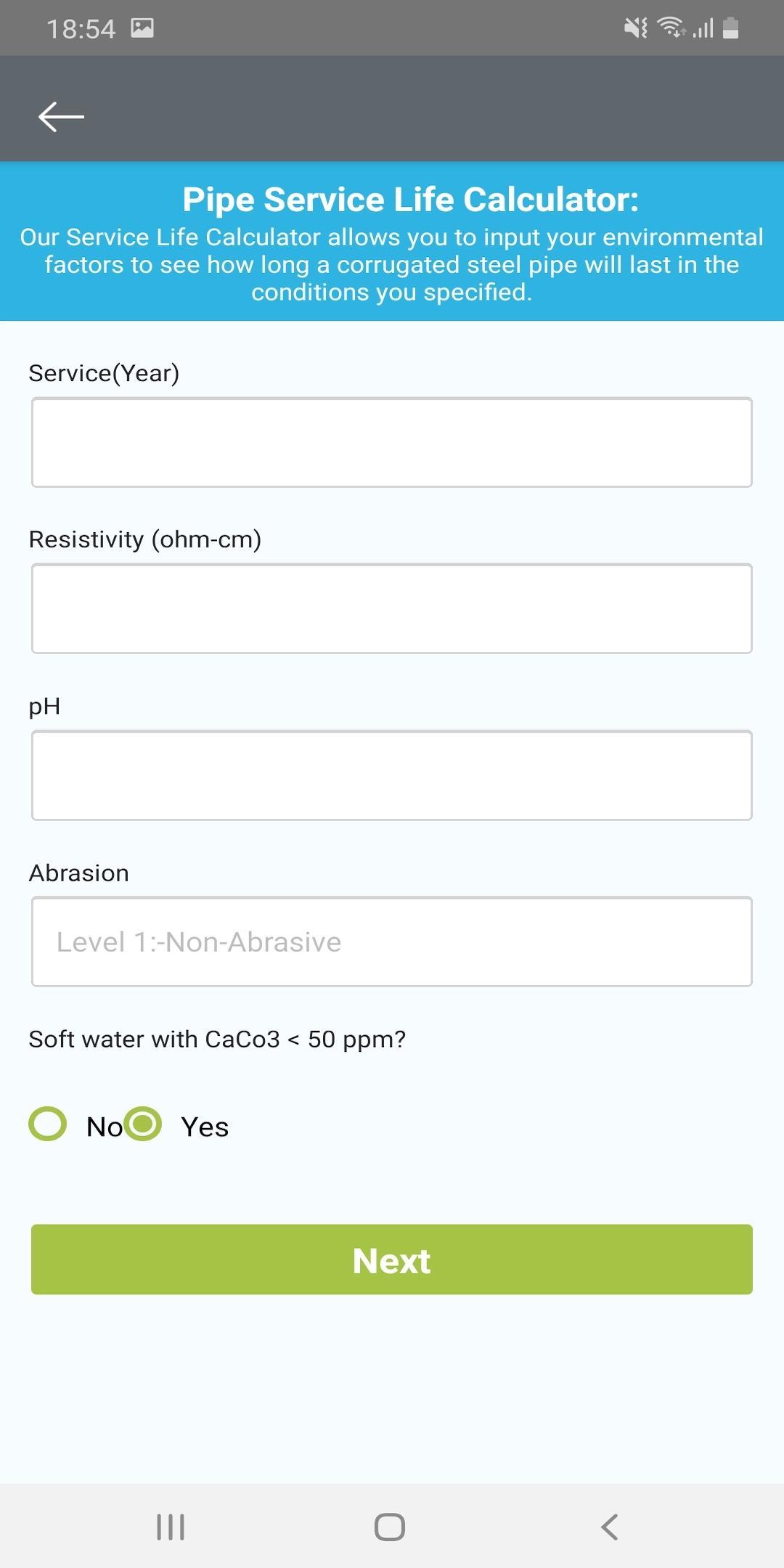Screen dimensions: 784x1568
Task: Tap the Android back navigation chevron
Action: 610,1527
